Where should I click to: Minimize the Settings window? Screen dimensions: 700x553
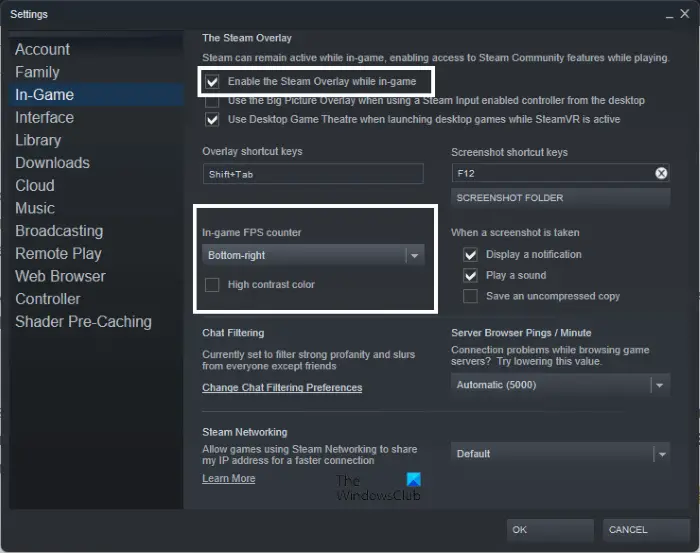pyautogui.click(x=669, y=15)
